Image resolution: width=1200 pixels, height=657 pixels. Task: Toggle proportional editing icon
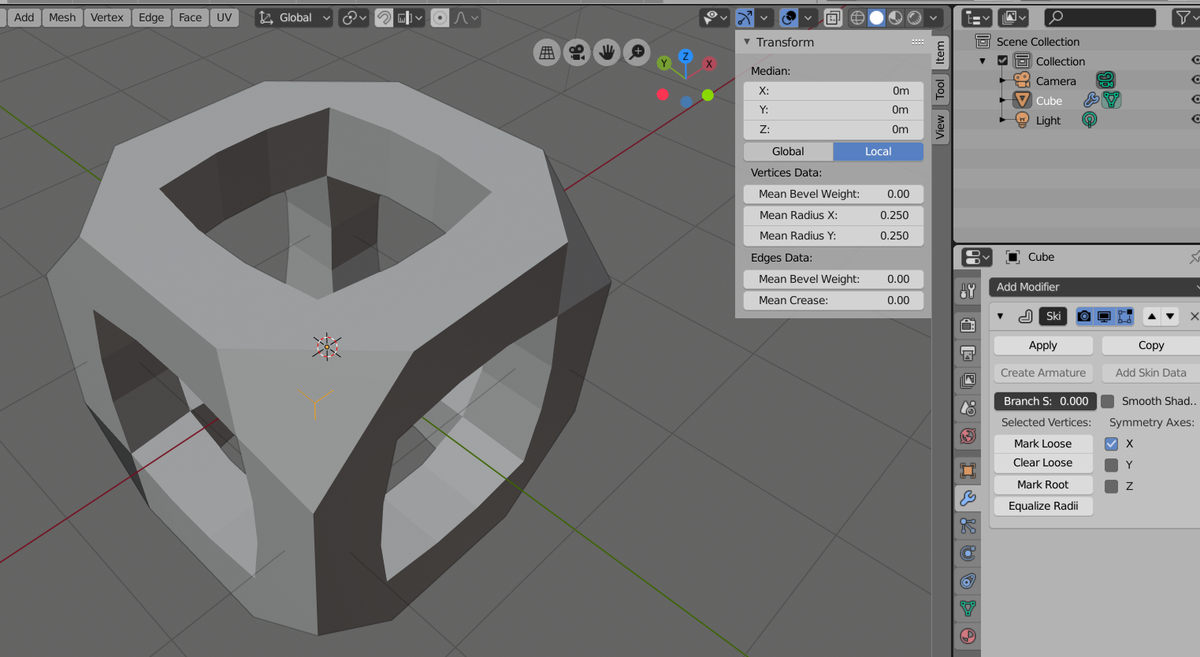pyautogui.click(x=440, y=18)
